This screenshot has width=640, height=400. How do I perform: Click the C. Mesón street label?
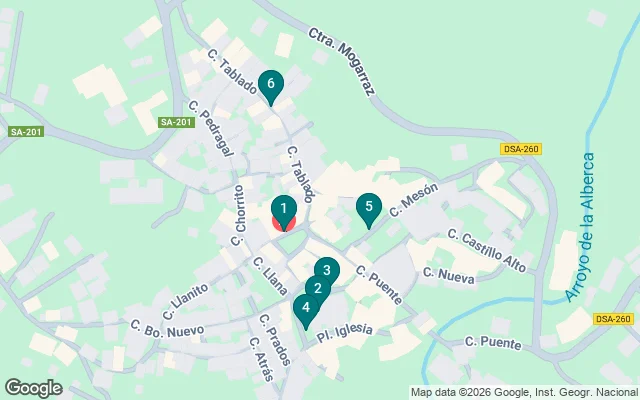[413, 200]
